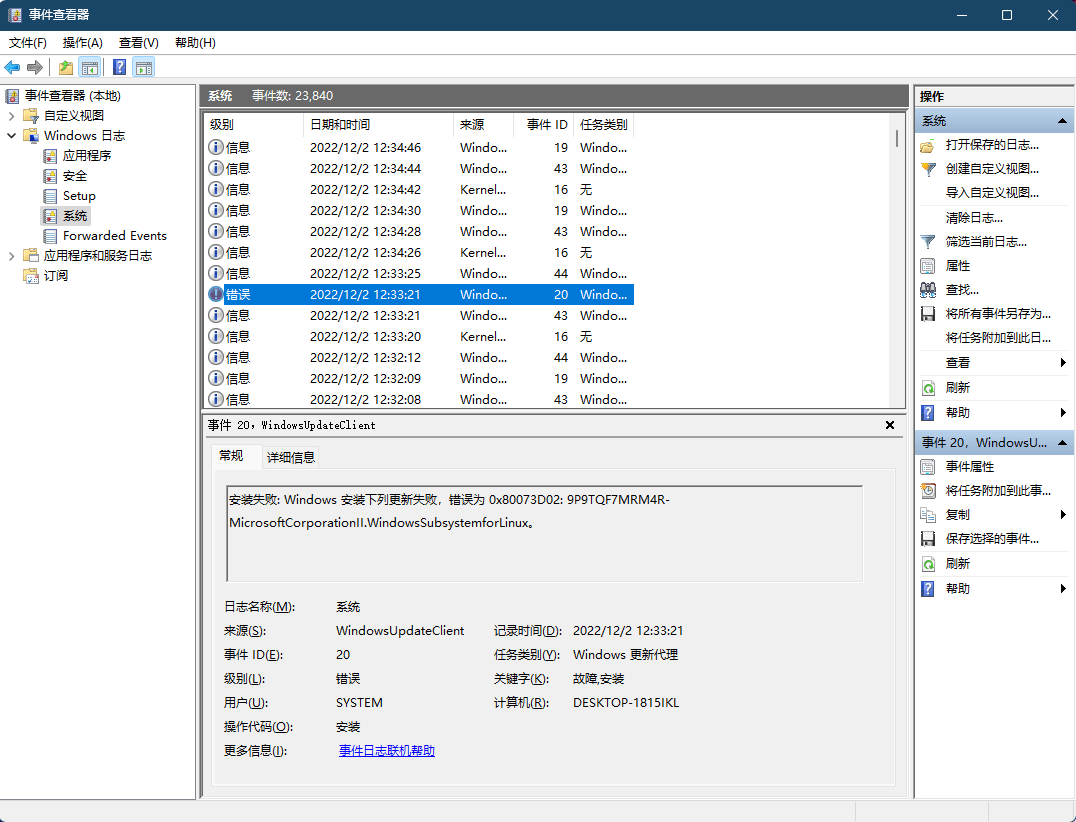The width and height of the screenshot is (1076, 822).
Task: Collapse the 系统 action group
Action: [1063, 120]
